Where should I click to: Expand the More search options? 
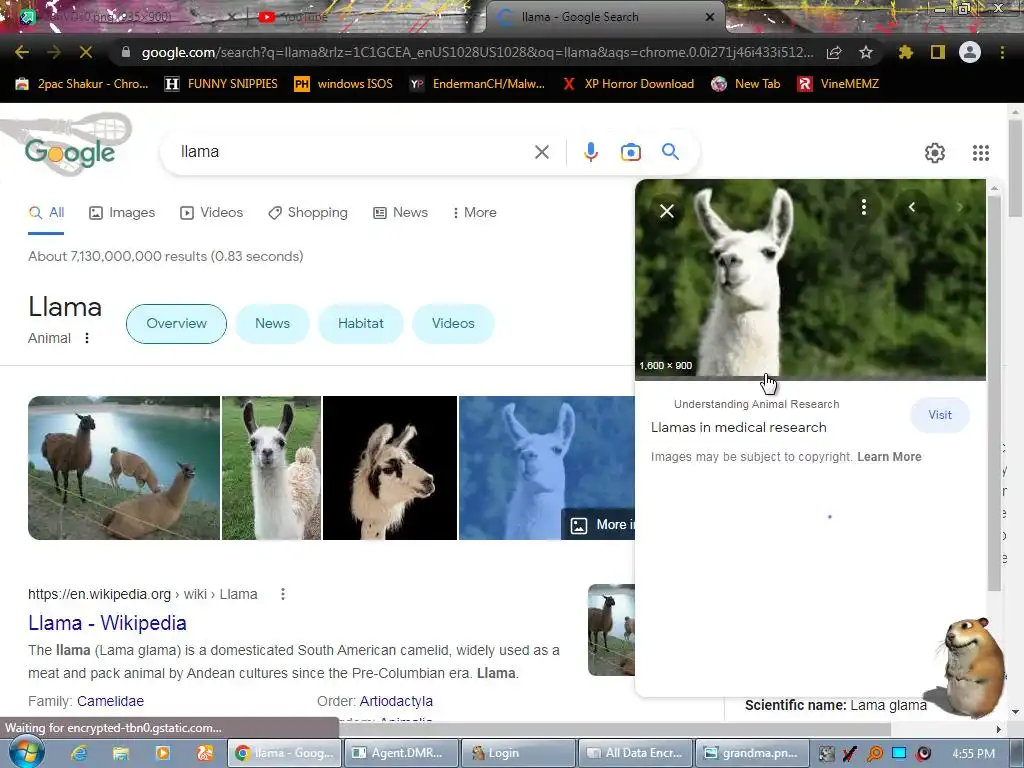[475, 213]
